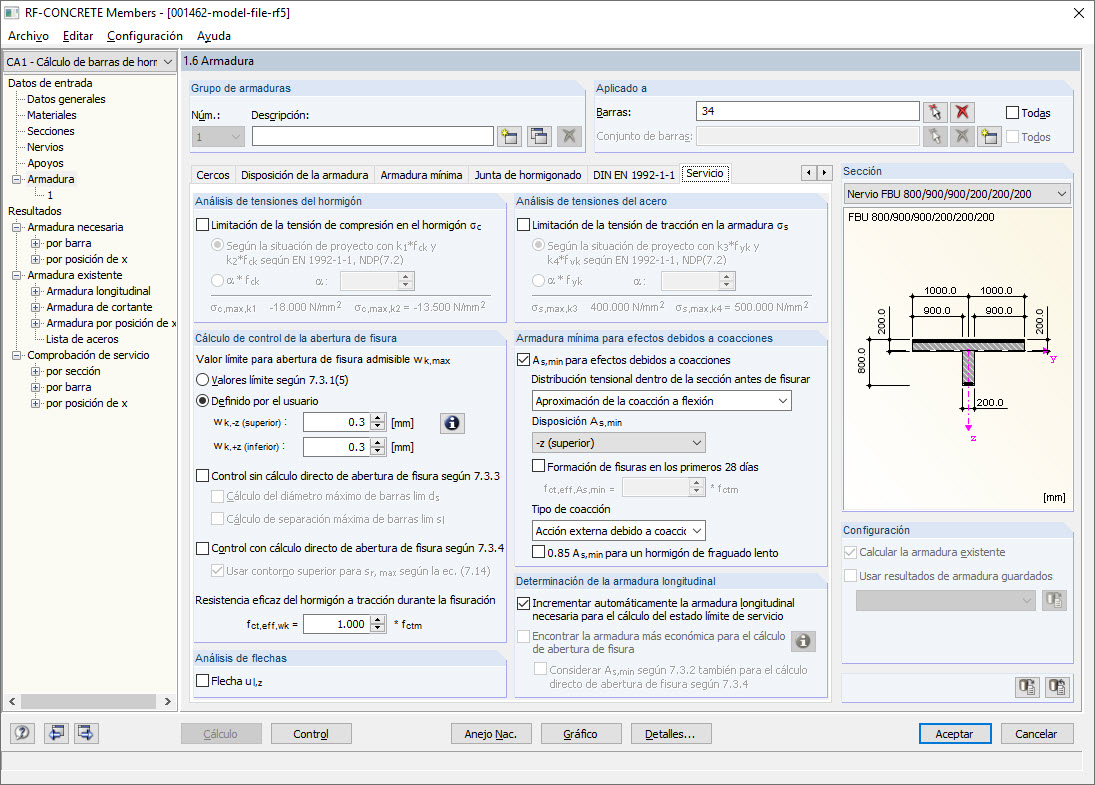Collapse the Comprobación de servicio node
The width and height of the screenshot is (1095, 785).
pos(16,355)
